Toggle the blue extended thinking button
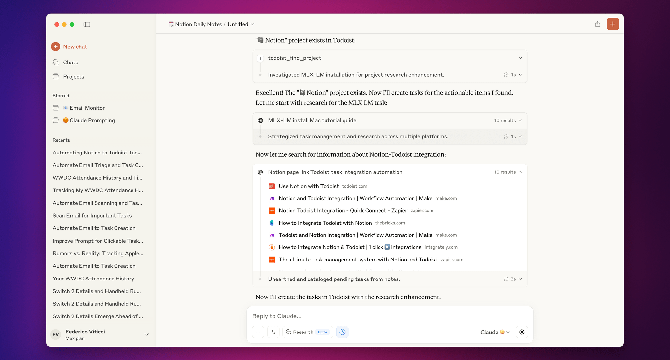 coord(342,332)
